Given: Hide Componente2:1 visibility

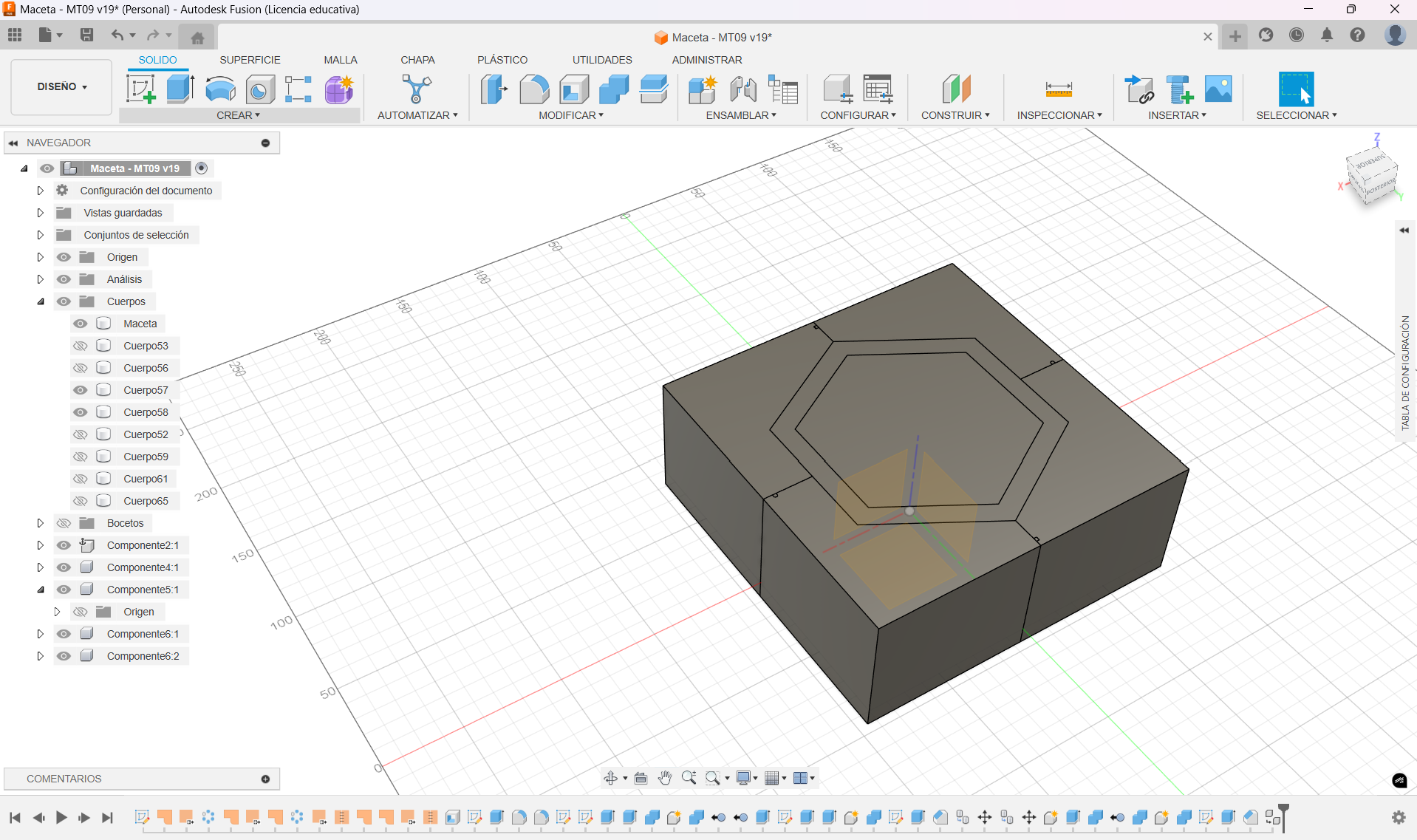Looking at the screenshot, I should click(x=64, y=545).
